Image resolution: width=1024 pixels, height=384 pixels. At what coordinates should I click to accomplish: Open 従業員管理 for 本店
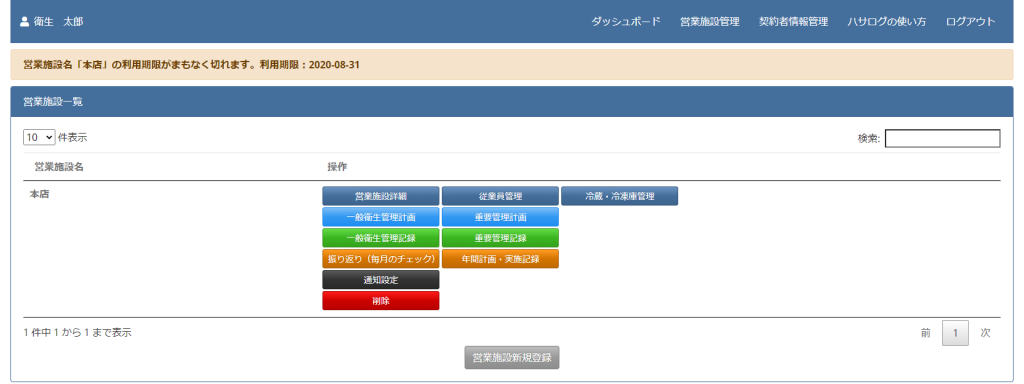point(500,196)
